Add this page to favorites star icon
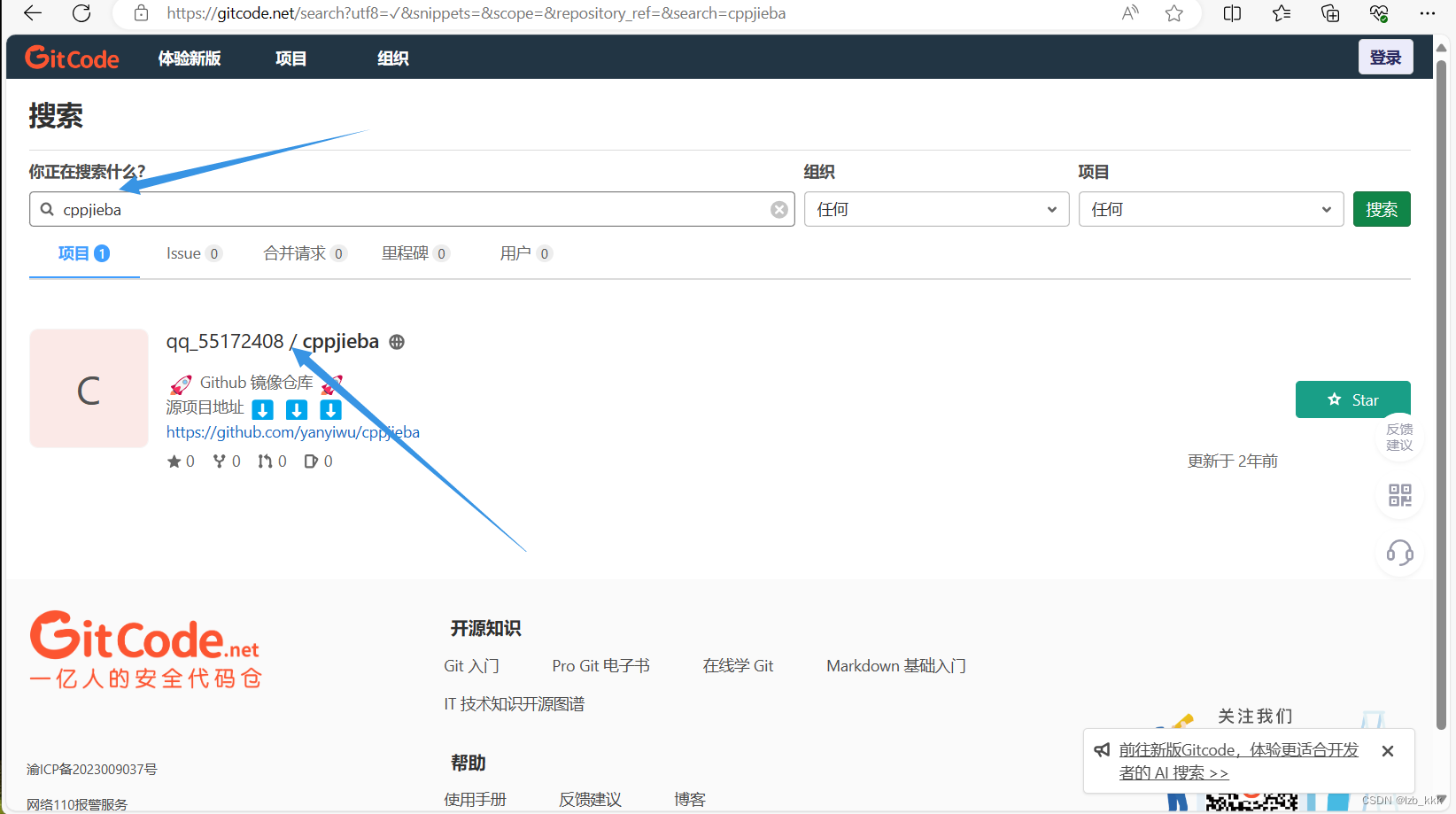 1174,13
